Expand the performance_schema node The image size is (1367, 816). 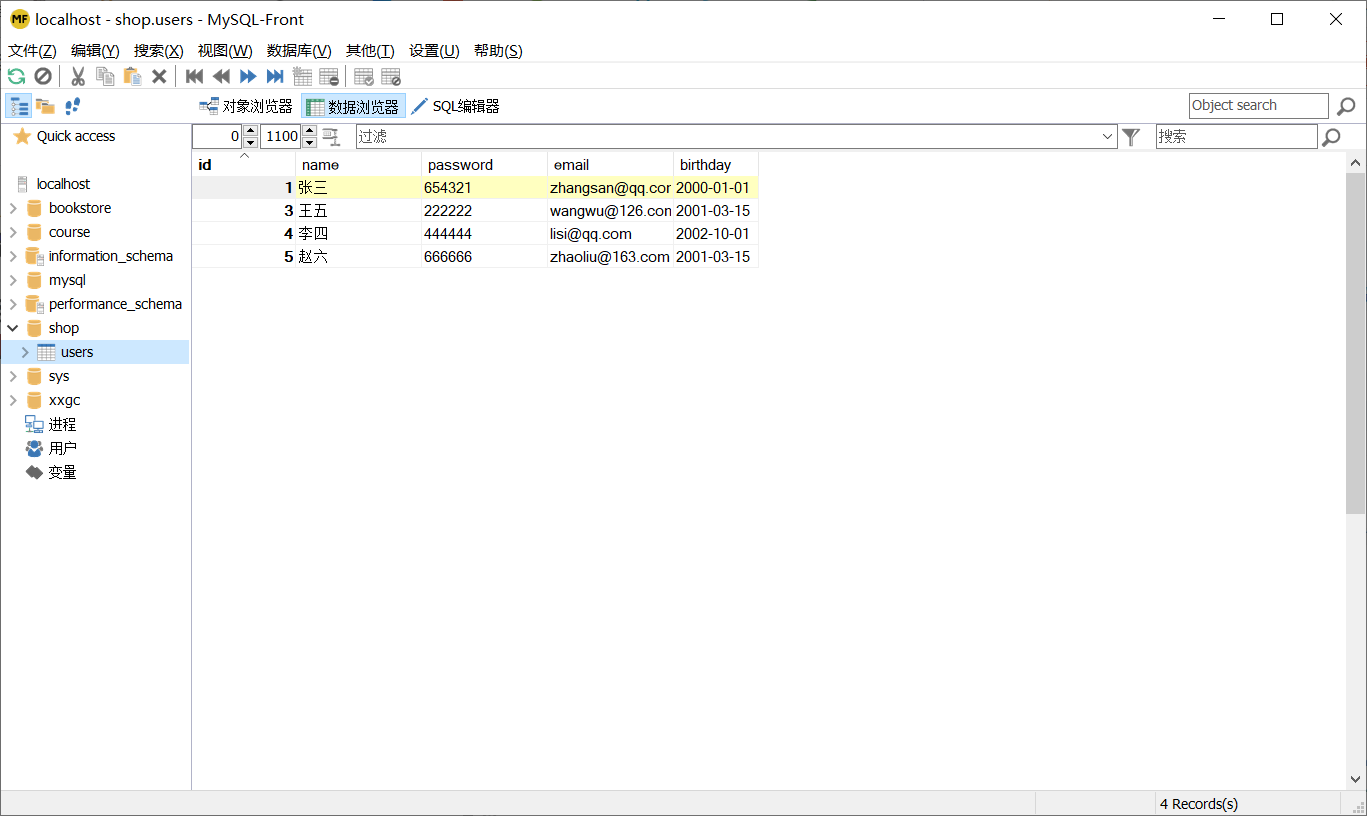coord(13,304)
